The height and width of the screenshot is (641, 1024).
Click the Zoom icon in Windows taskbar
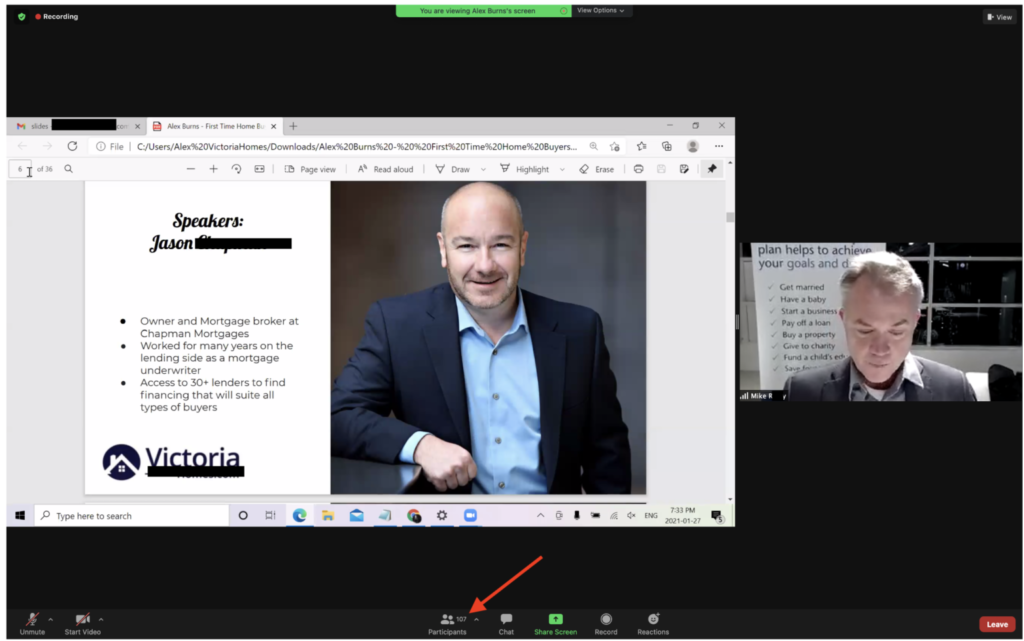point(470,516)
